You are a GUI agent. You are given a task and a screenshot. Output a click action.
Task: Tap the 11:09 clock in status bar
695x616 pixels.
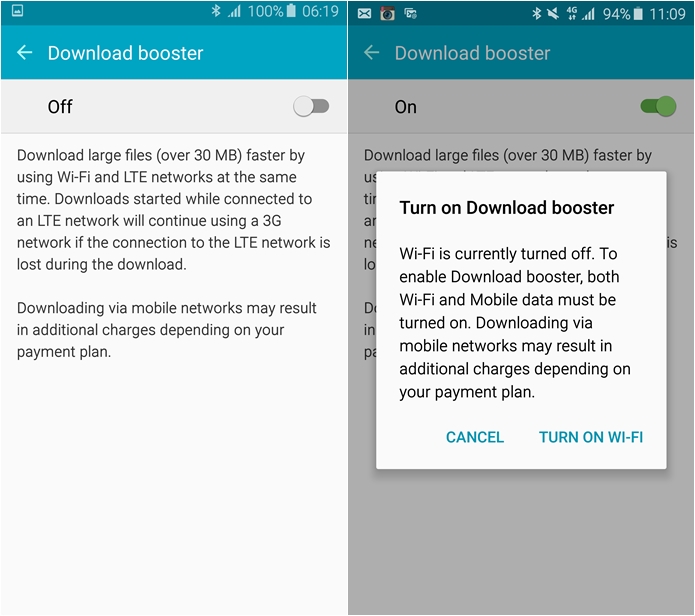pos(667,14)
